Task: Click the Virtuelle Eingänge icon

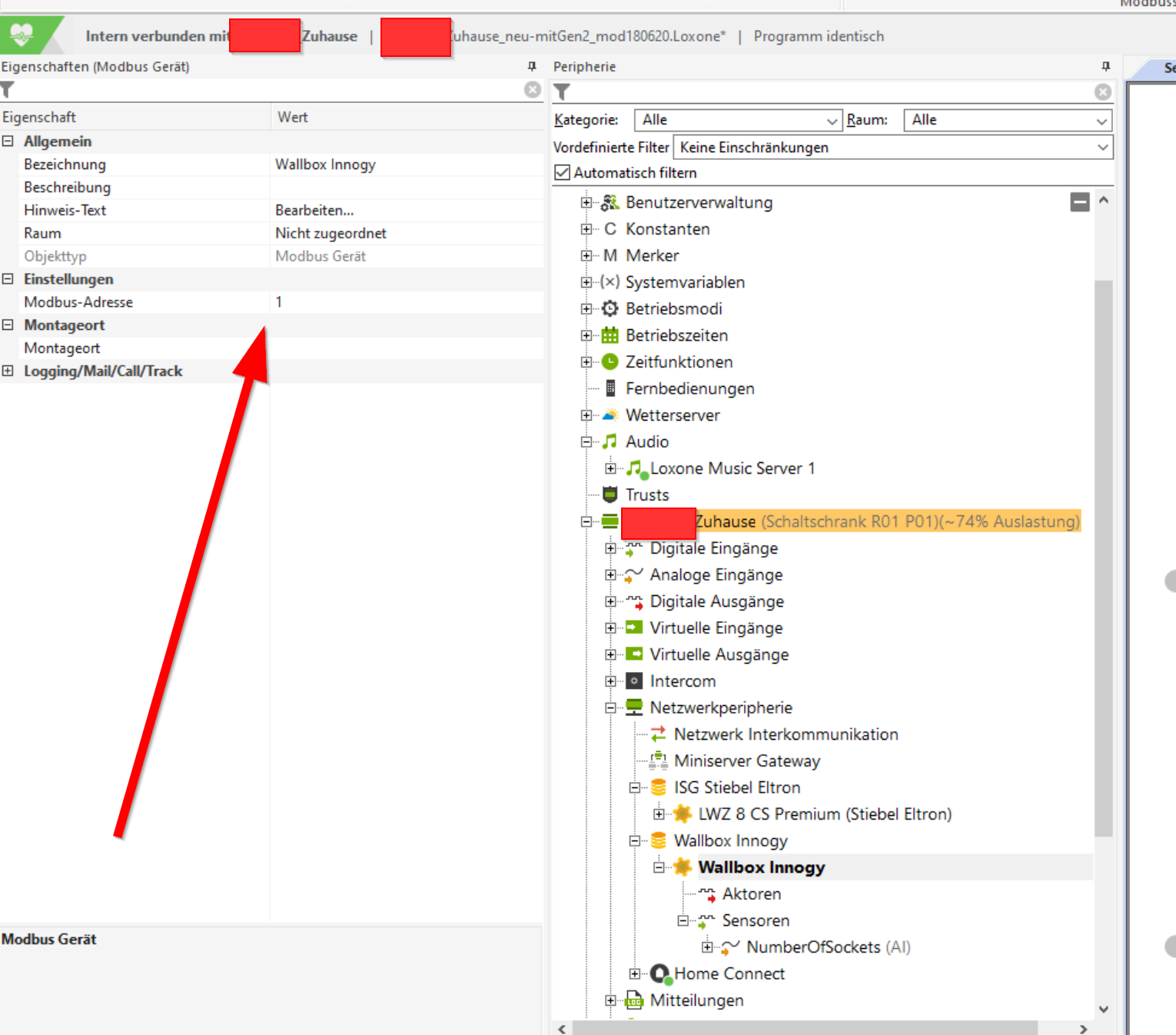Action: click(x=634, y=627)
